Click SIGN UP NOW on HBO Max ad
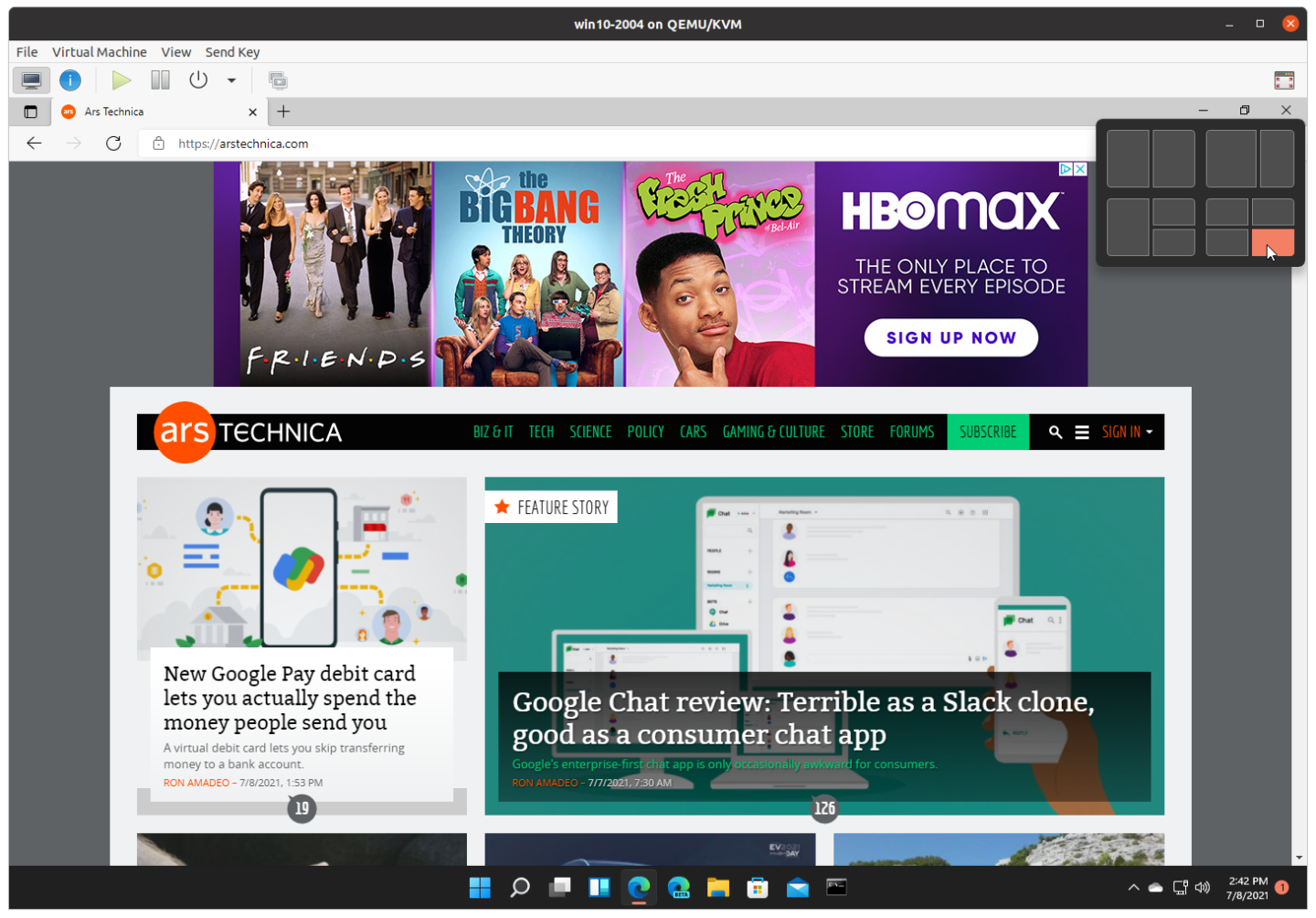 [950, 337]
